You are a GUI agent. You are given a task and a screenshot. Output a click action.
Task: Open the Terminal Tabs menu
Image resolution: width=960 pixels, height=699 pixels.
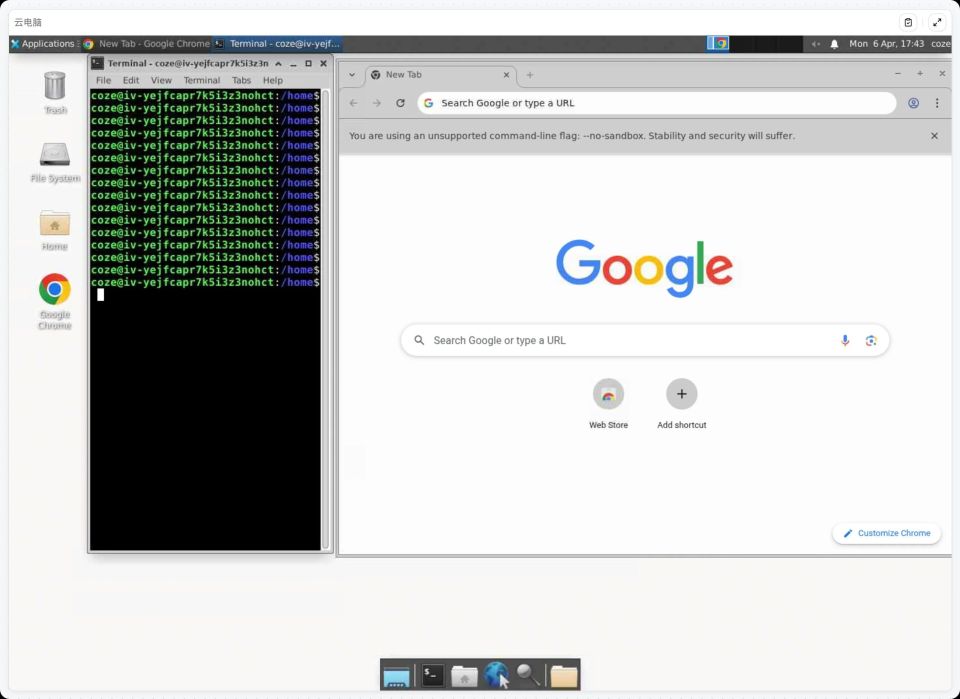(241, 80)
